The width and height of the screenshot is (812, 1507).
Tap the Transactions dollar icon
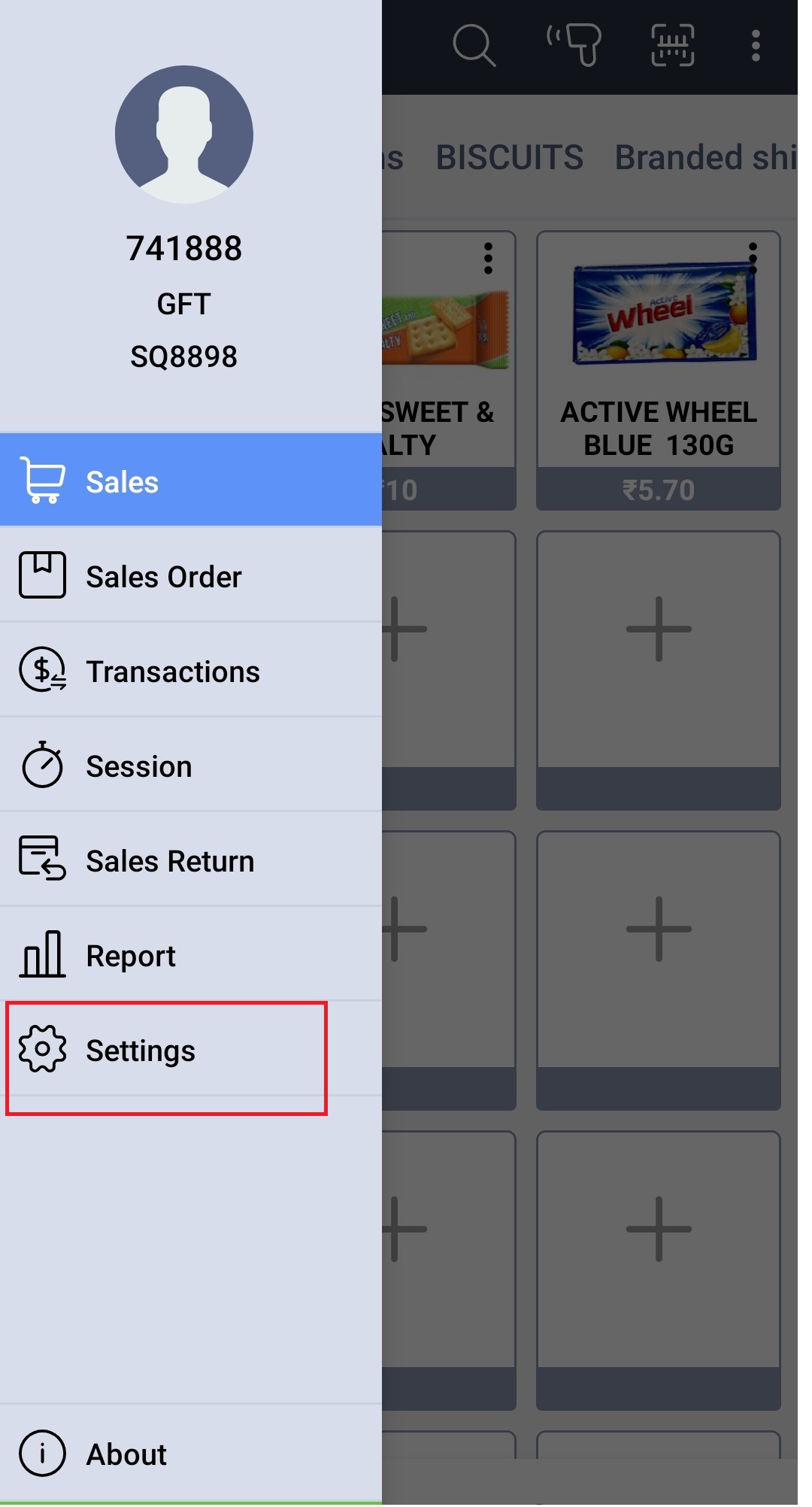pyautogui.click(x=43, y=670)
